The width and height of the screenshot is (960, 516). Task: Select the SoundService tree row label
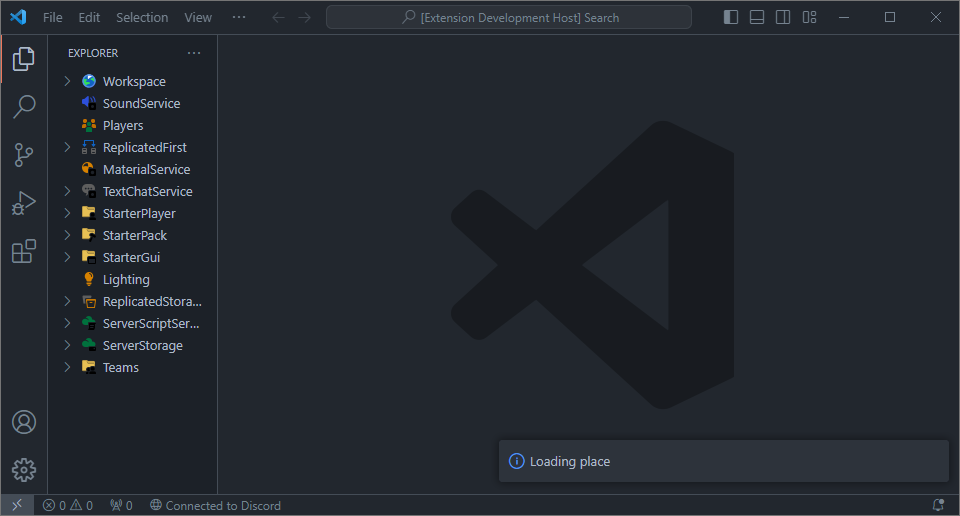coord(141,103)
